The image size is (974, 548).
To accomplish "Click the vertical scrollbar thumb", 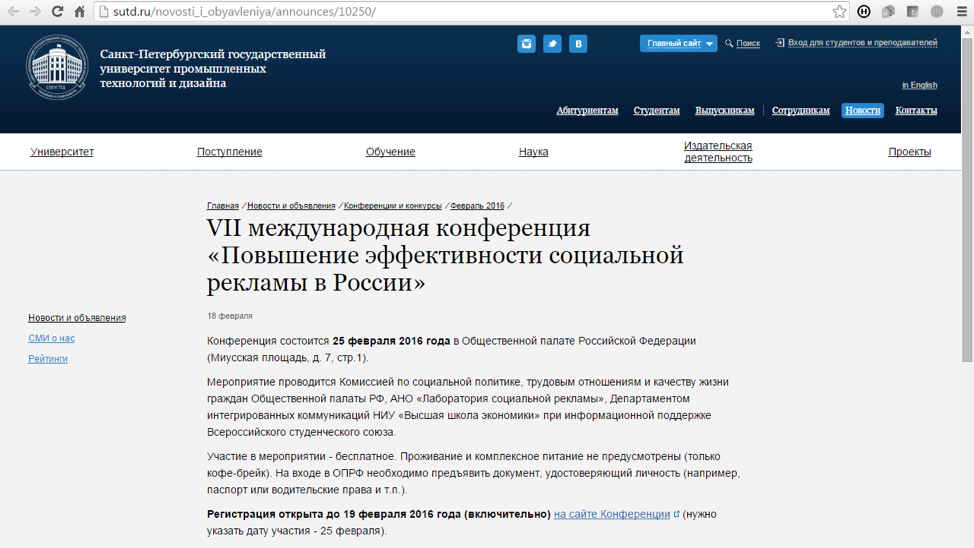I will click(967, 199).
